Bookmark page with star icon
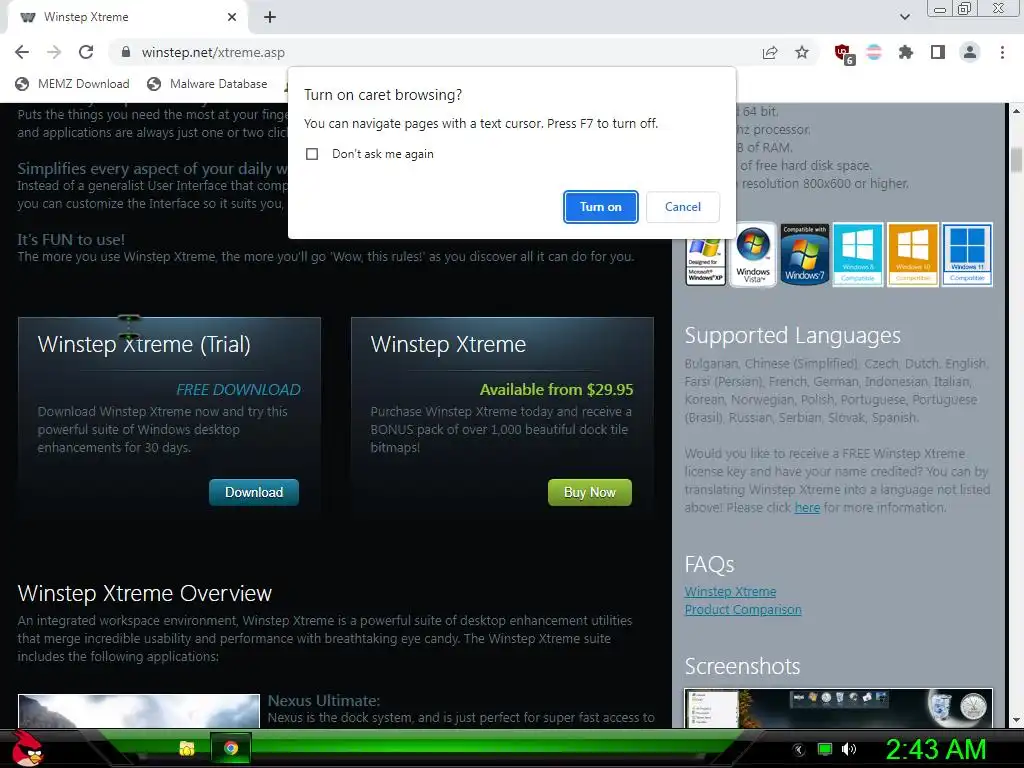The image size is (1024, 768). point(802,52)
